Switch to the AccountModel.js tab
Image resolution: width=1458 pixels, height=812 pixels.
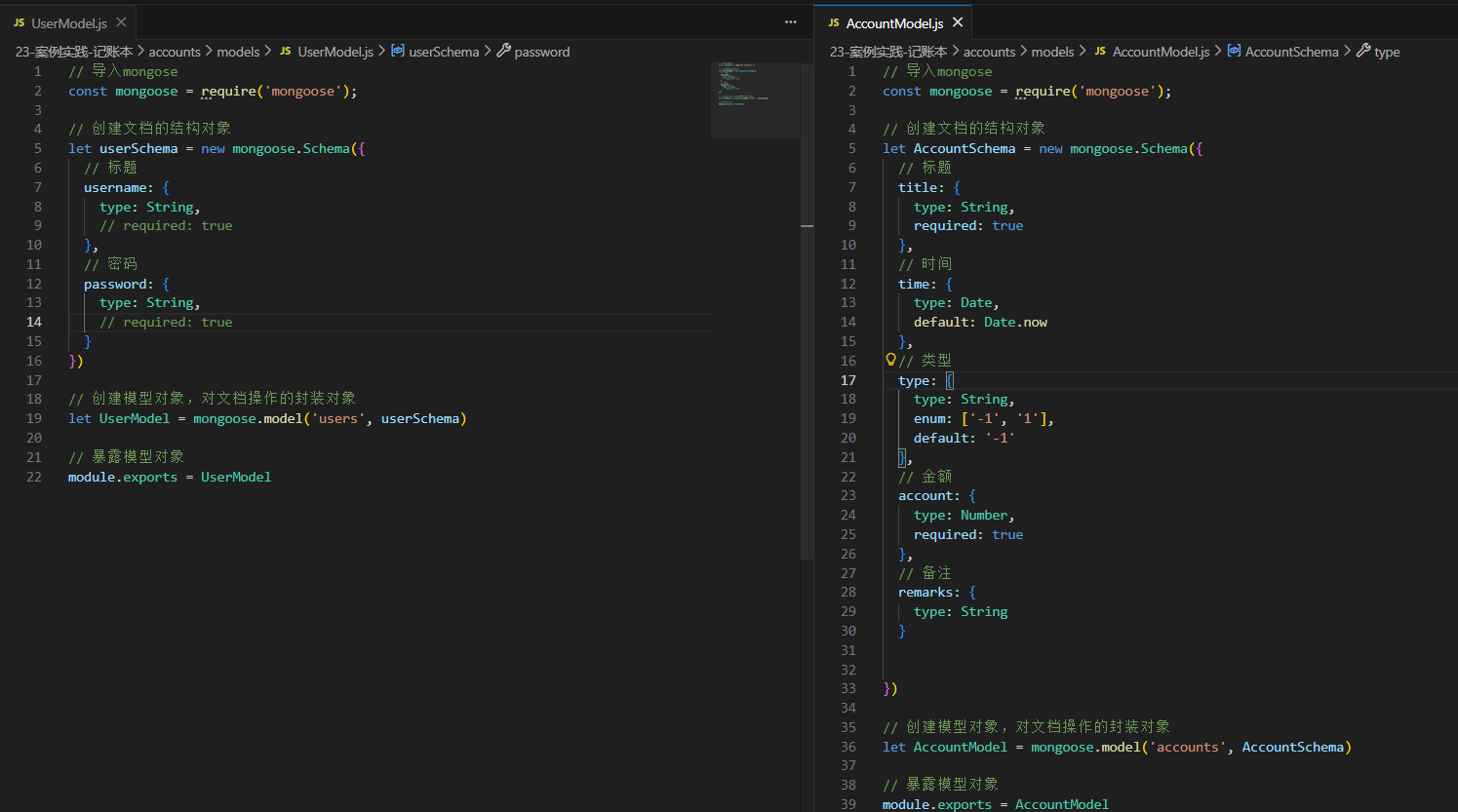pos(894,22)
